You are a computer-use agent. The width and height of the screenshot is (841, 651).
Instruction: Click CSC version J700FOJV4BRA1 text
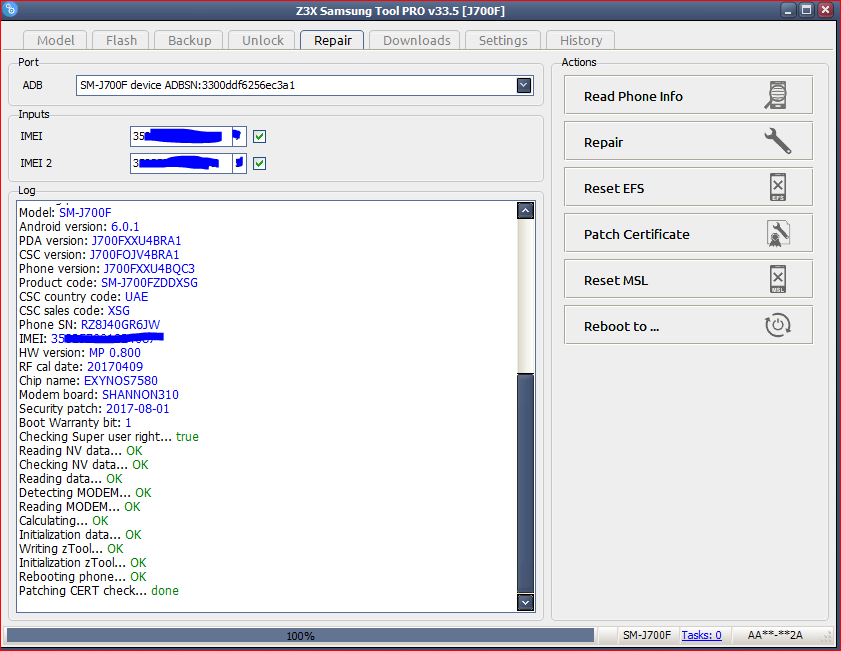tap(99, 255)
